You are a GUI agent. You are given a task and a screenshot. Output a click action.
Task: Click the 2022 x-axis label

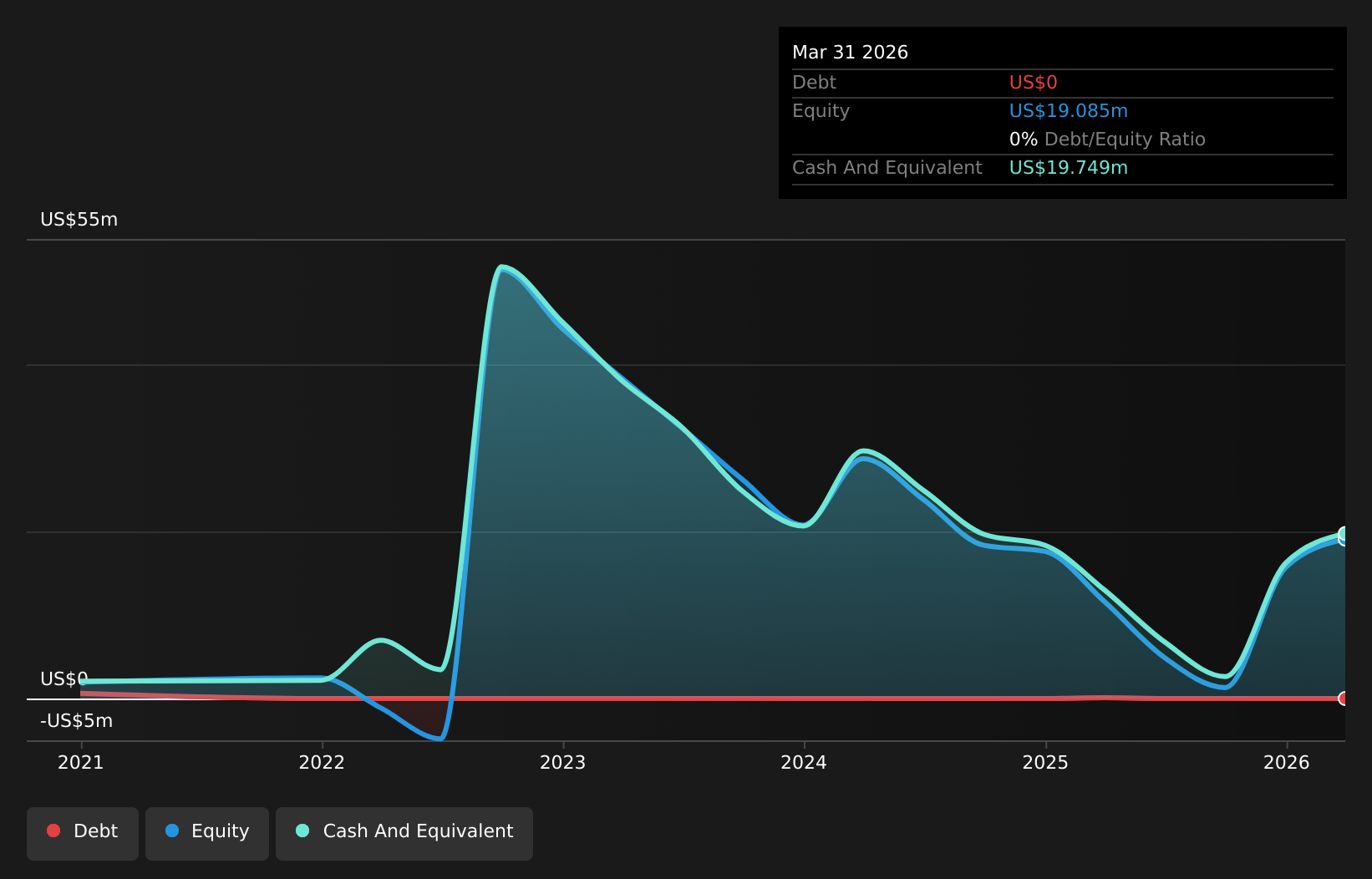pyautogui.click(x=322, y=762)
